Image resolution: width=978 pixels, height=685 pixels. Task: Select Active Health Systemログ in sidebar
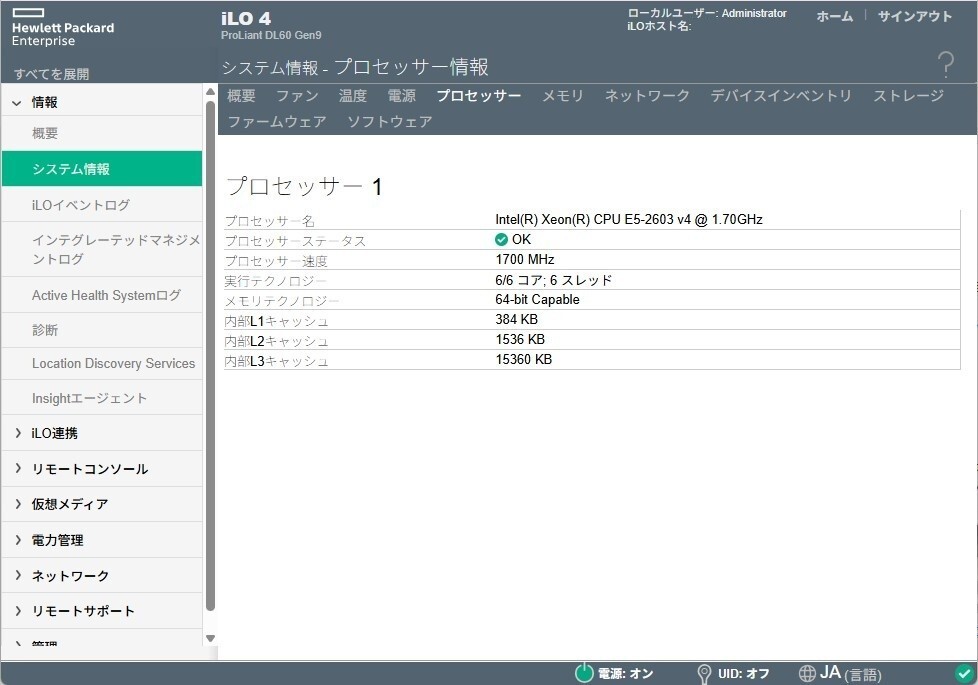tap(106, 295)
